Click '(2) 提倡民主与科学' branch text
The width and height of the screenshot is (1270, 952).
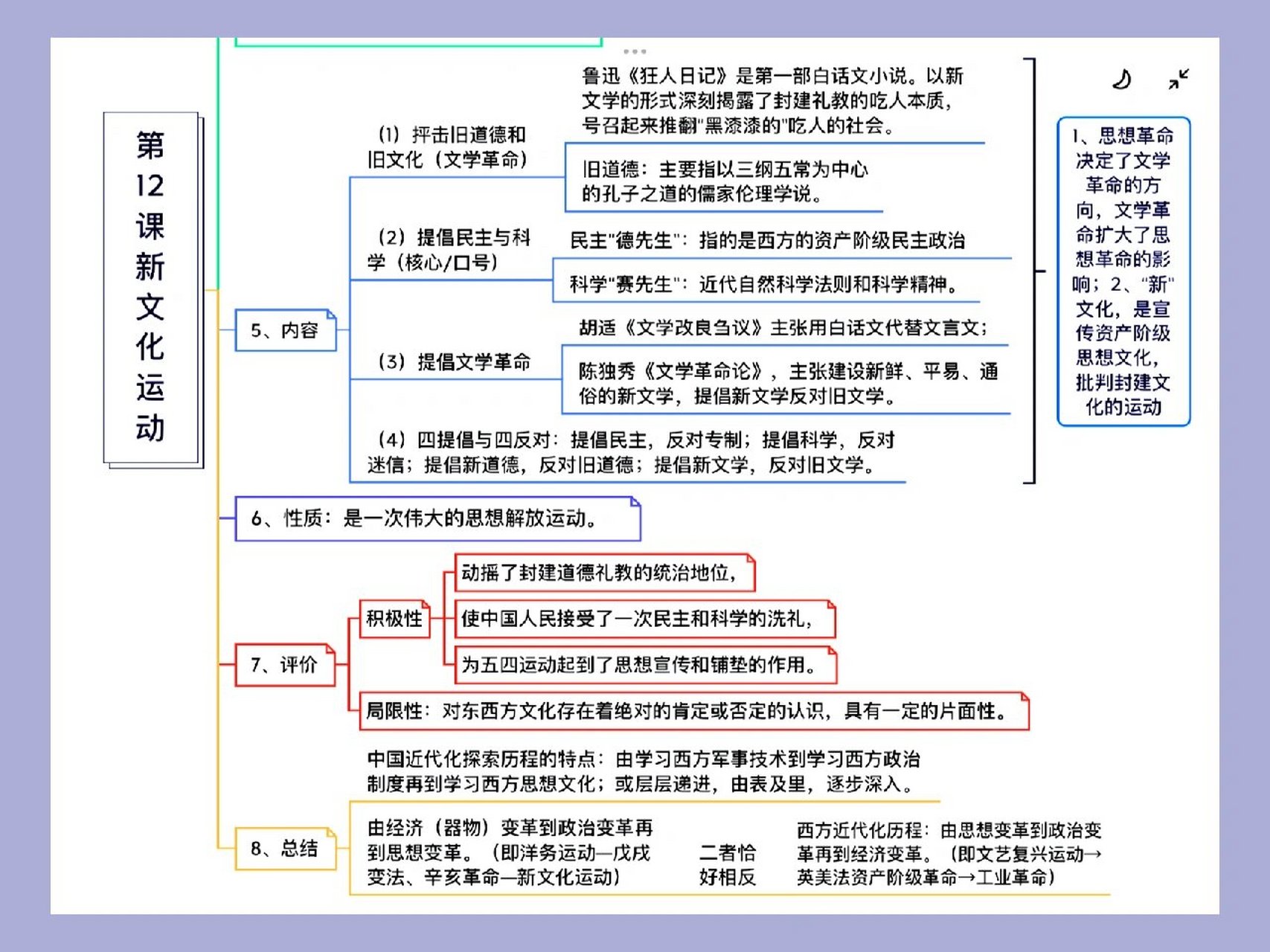[x=449, y=250]
